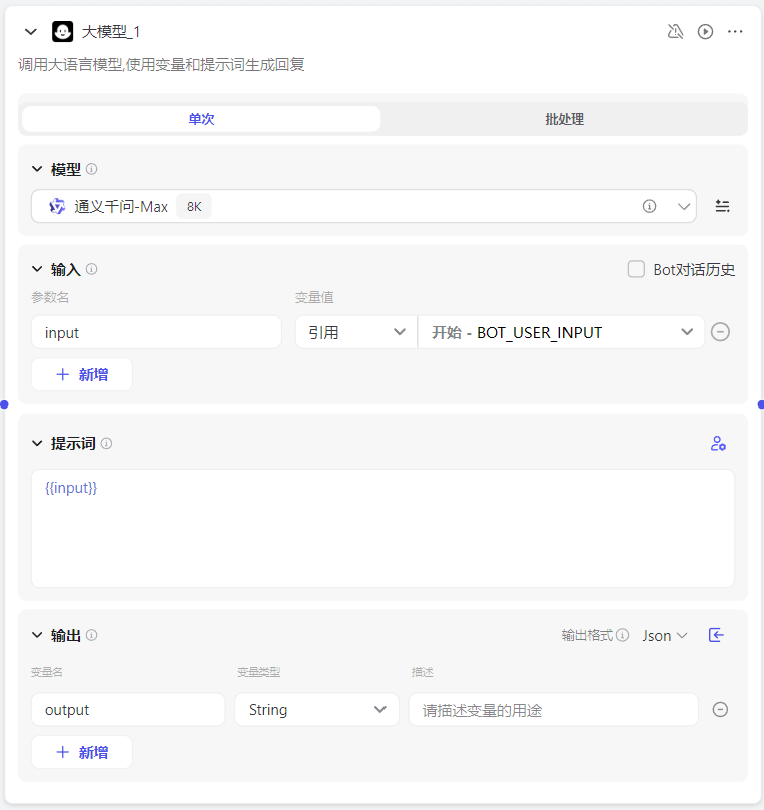Click the prompt library person icon
Viewport: 764px width, 810px height.
click(717, 443)
